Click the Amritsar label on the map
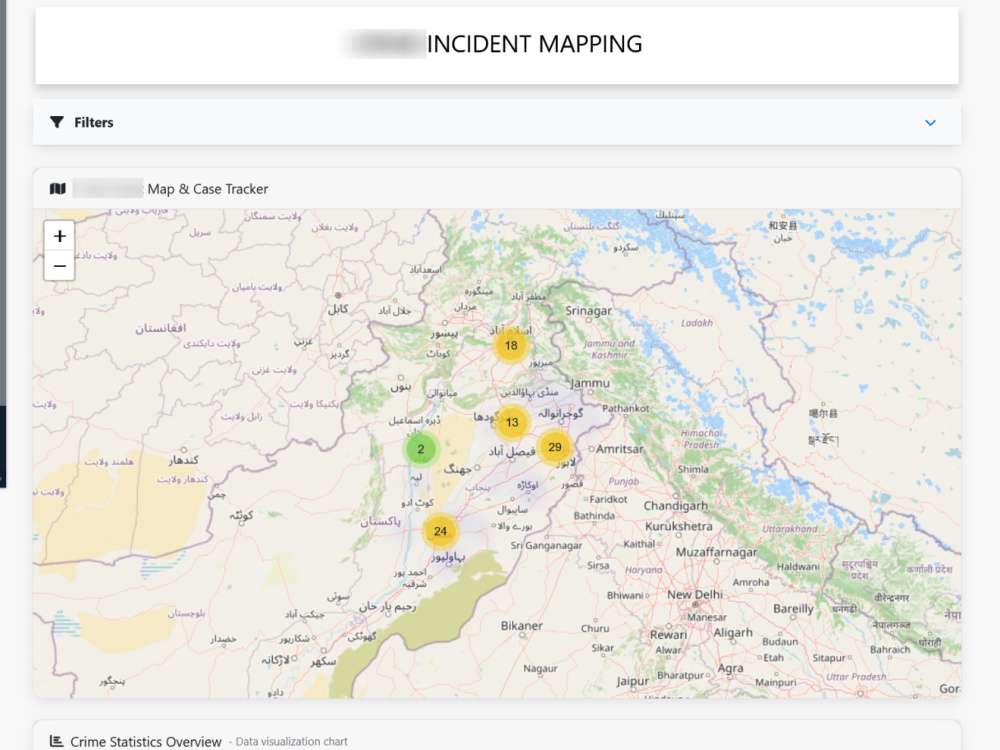The width and height of the screenshot is (1000, 750). pyautogui.click(x=619, y=449)
